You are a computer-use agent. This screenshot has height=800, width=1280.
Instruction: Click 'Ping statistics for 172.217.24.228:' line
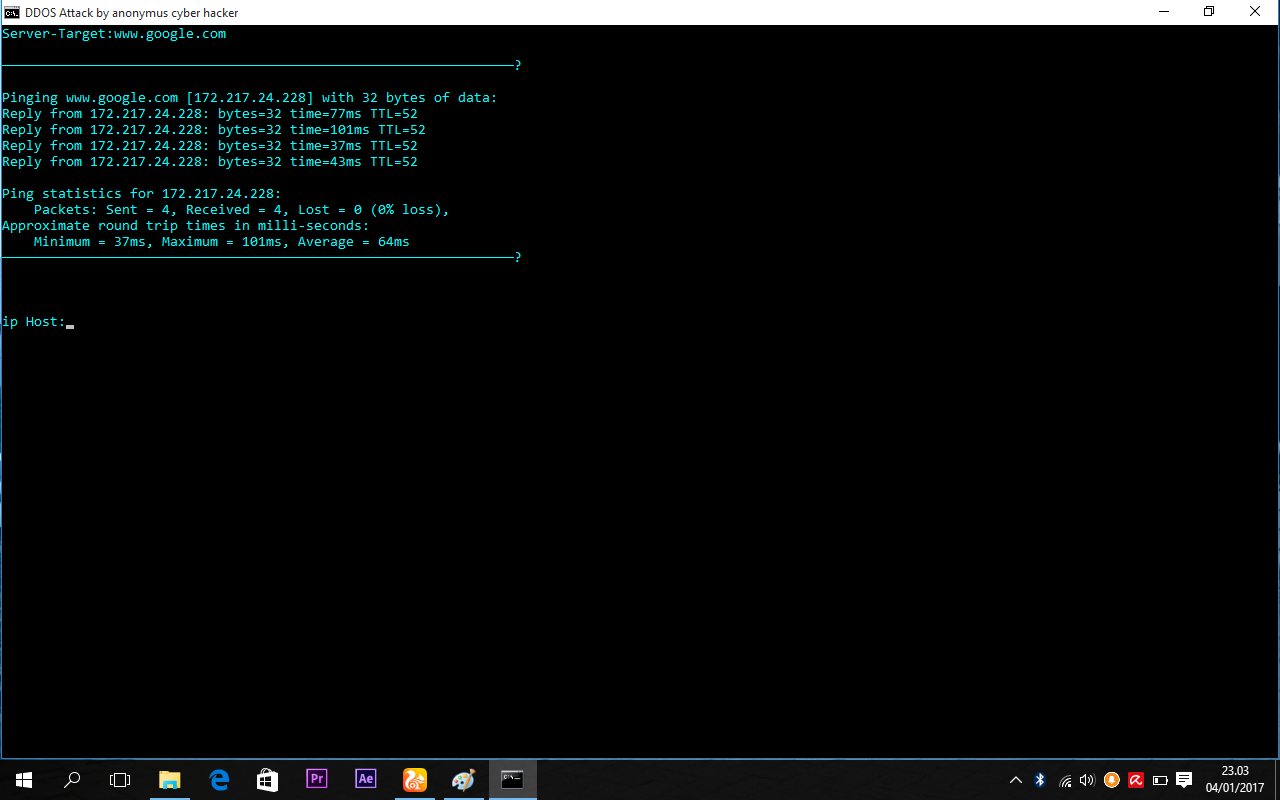pos(142,194)
